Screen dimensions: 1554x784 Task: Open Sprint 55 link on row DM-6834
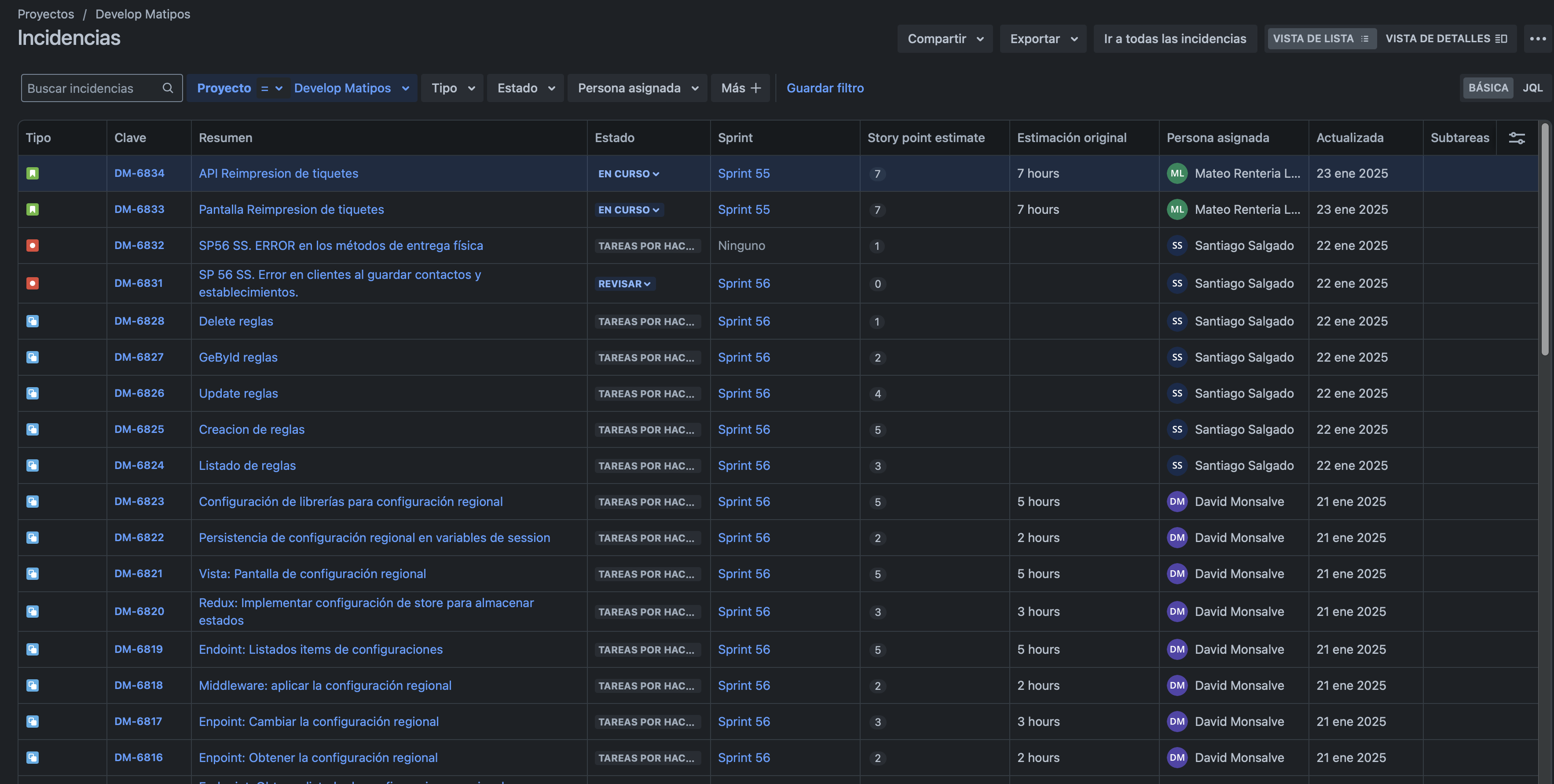click(743, 174)
